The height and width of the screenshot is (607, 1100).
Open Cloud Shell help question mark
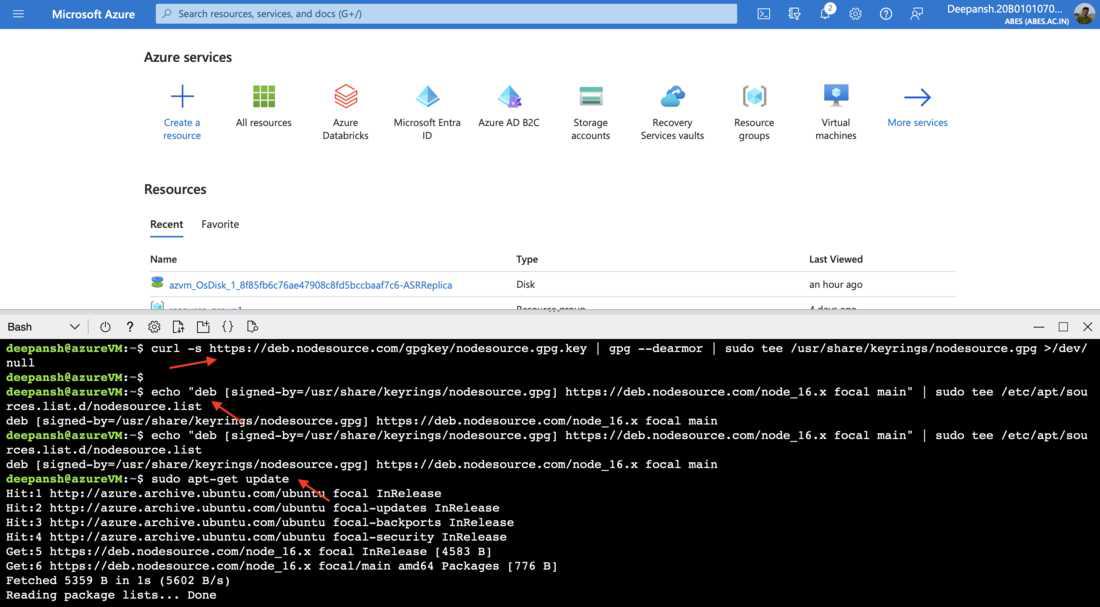tap(130, 327)
